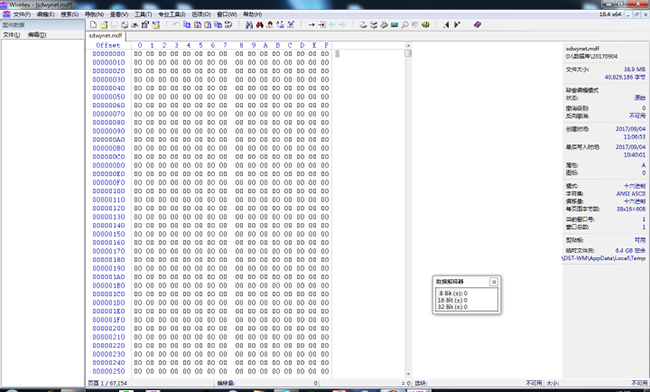This screenshot has height=392, width=650.
Task: Open the 工具(T) tools menu
Action: pyautogui.click(x=143, y=14)
